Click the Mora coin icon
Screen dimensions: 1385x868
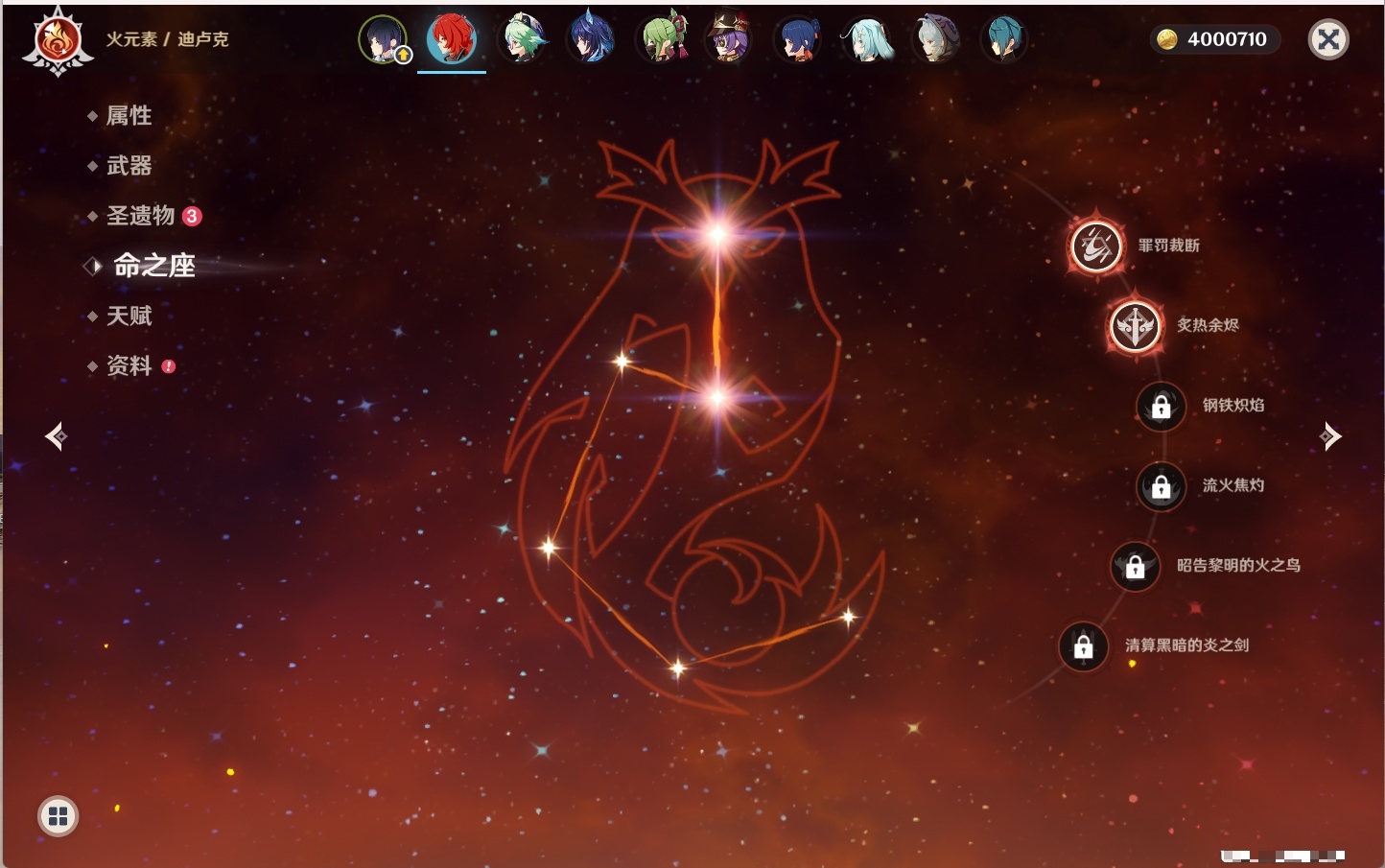(1167, 39)
